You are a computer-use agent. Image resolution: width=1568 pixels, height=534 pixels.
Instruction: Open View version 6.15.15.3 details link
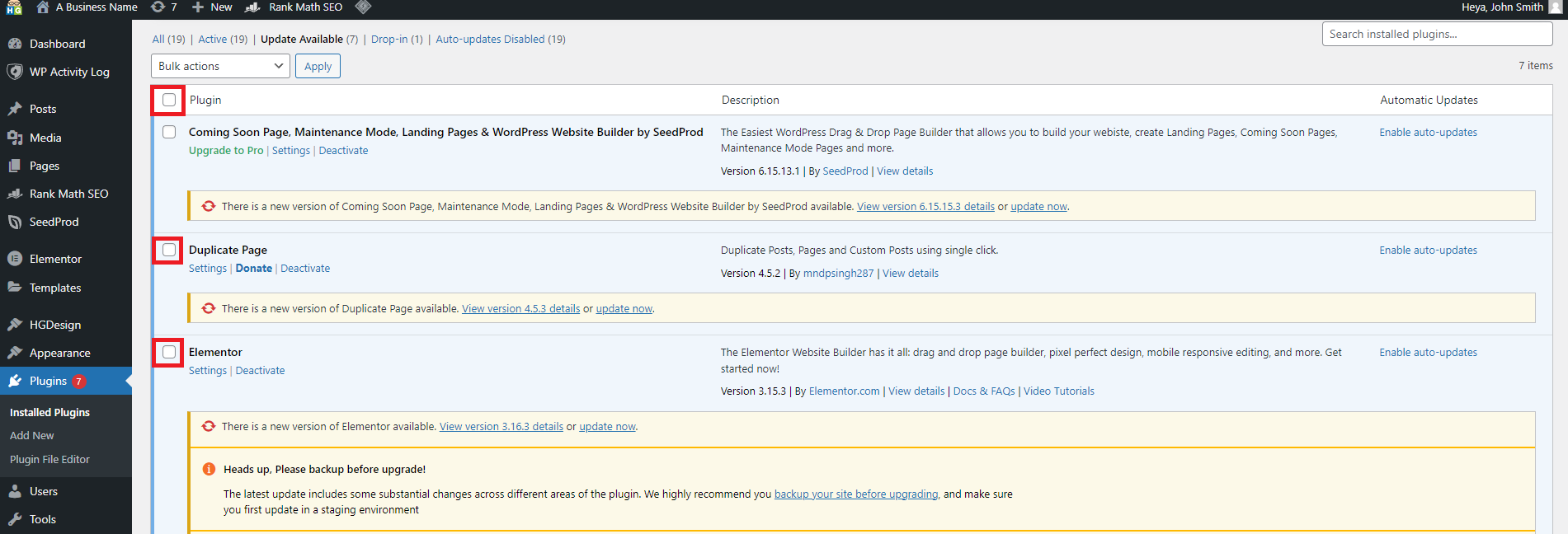(x=925, y=206)
